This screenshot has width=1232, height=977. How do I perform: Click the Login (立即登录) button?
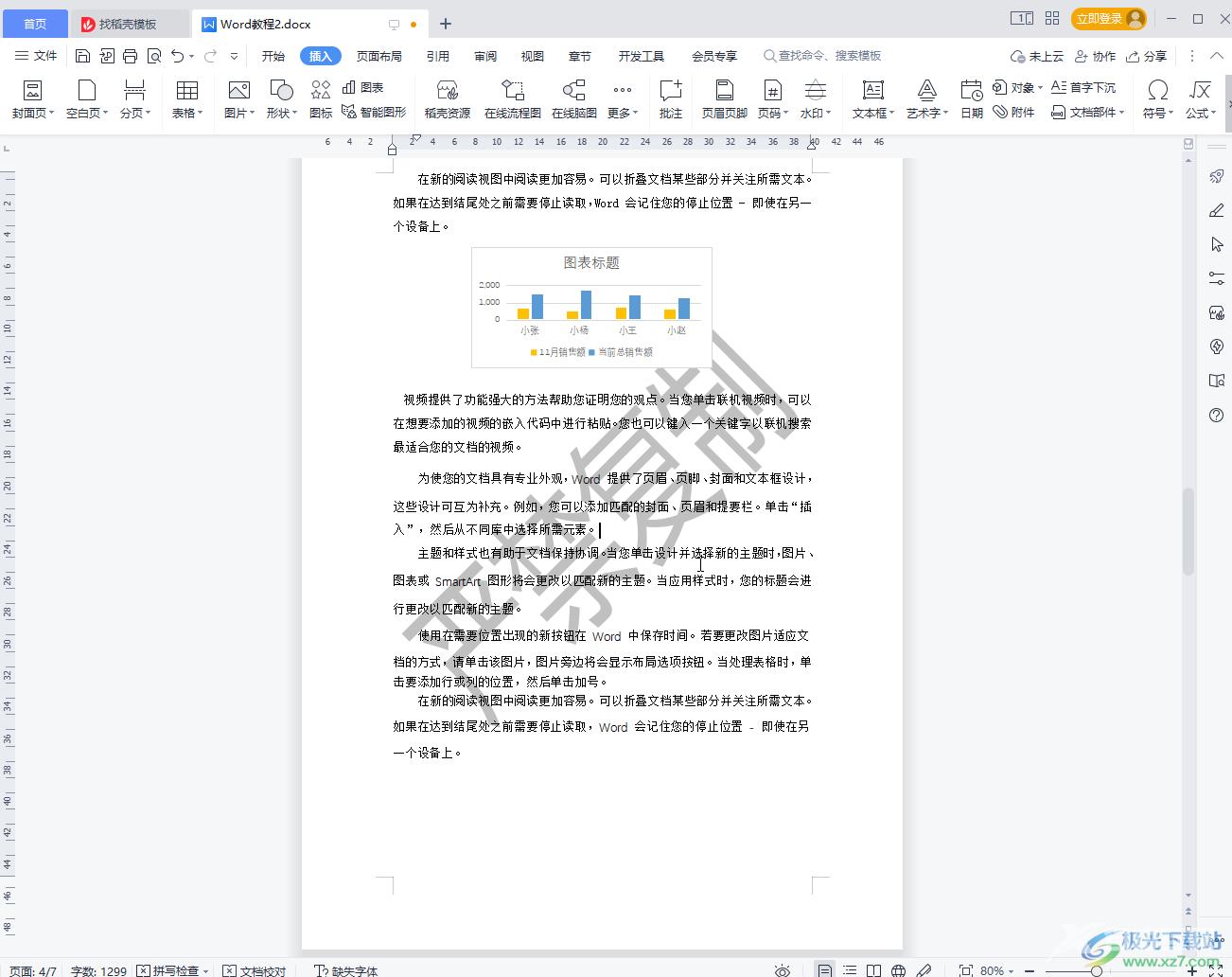click(1108, 18)
